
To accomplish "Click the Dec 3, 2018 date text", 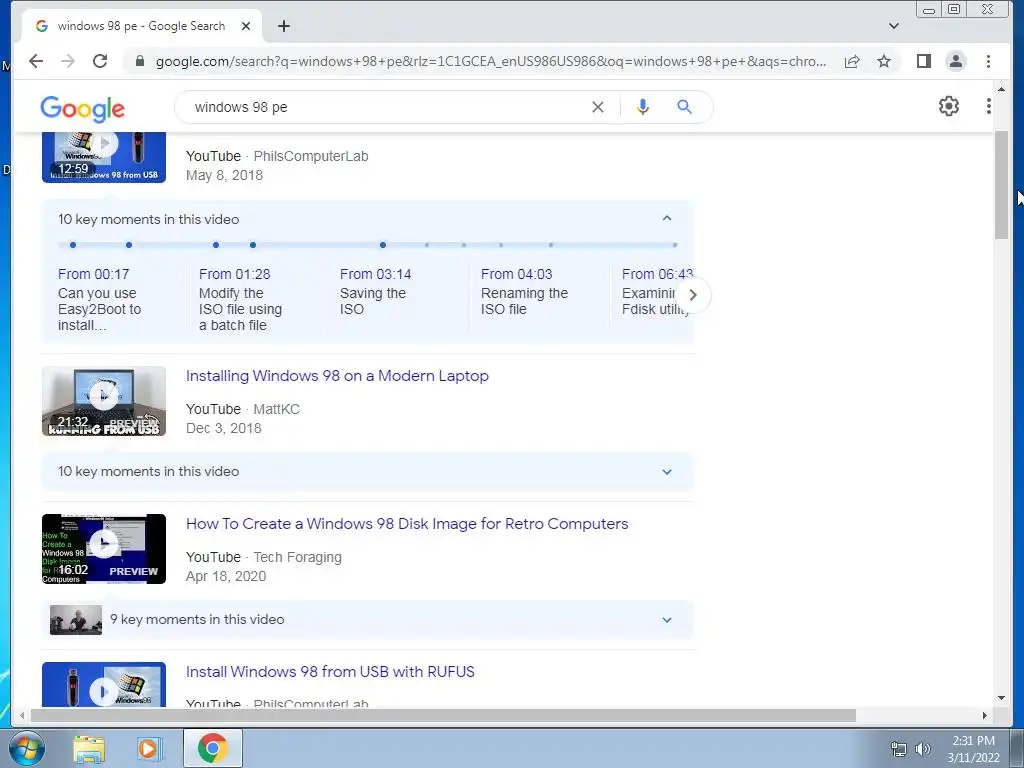I will pyautogui.click(x=223, y=428).
